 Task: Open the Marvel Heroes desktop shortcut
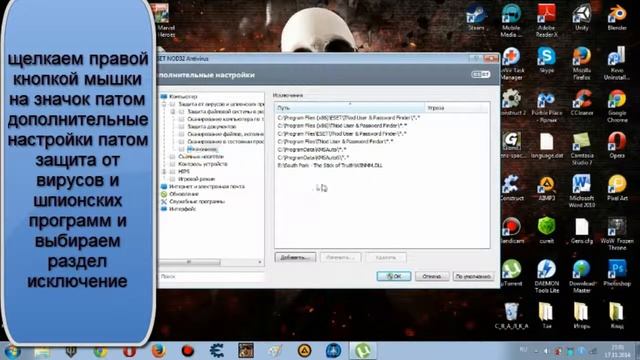(165, 20)
